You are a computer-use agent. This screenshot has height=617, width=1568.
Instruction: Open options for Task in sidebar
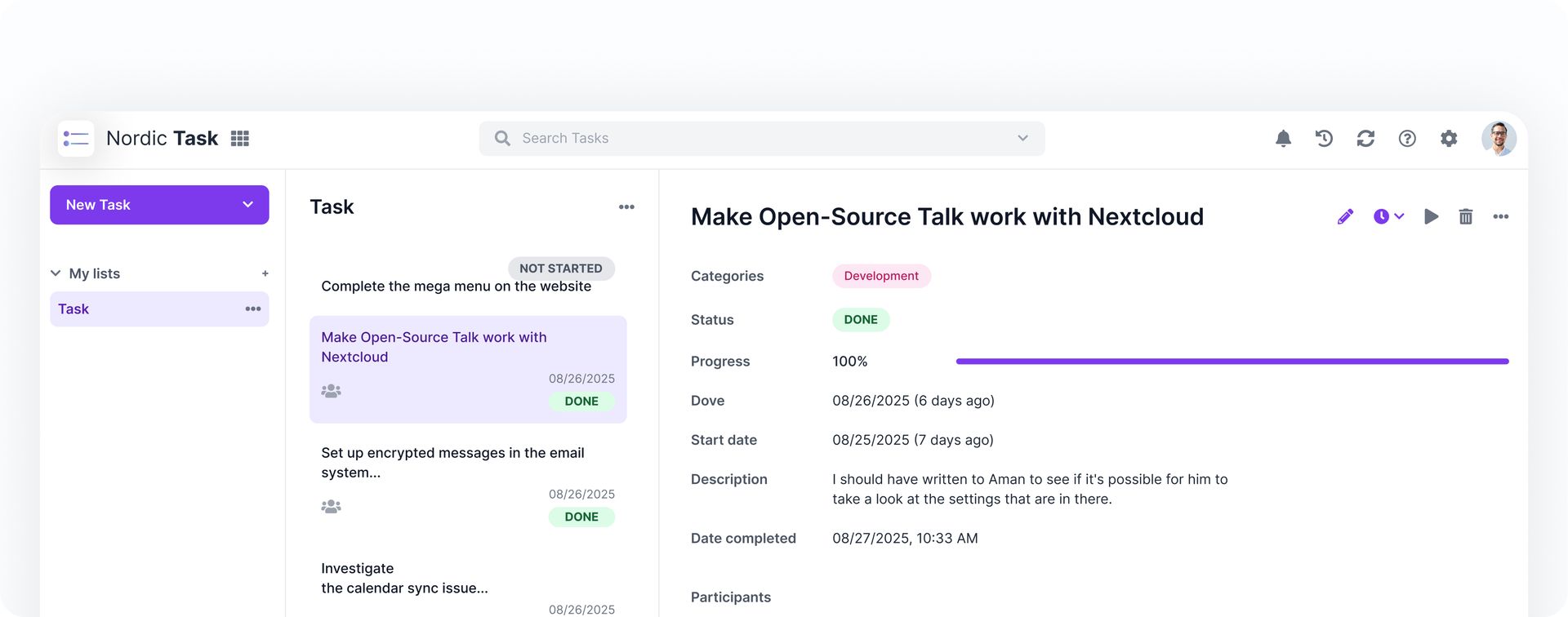point(253,308)
